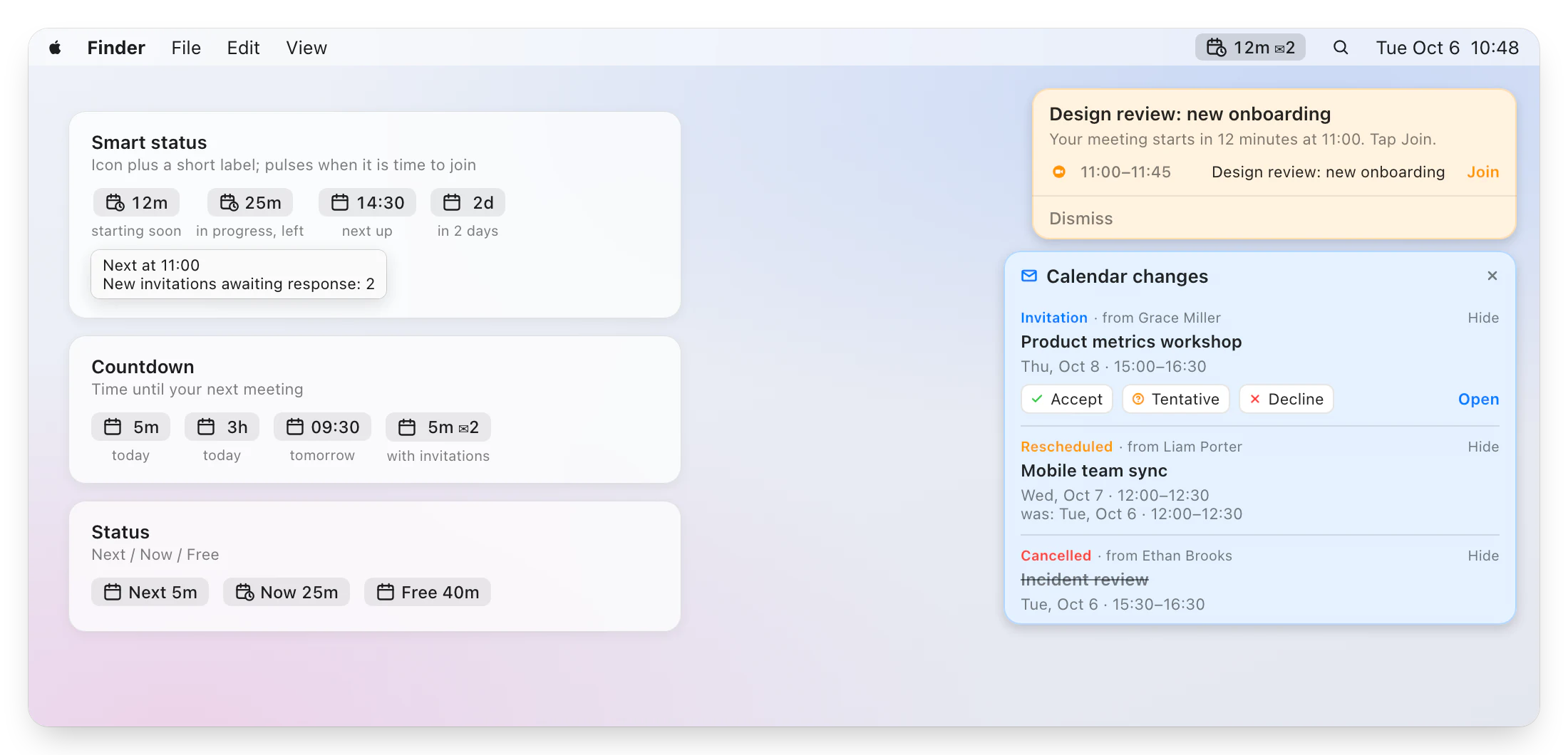
Task: Select the Free 40m status chip
Action: tap(428, 592)
